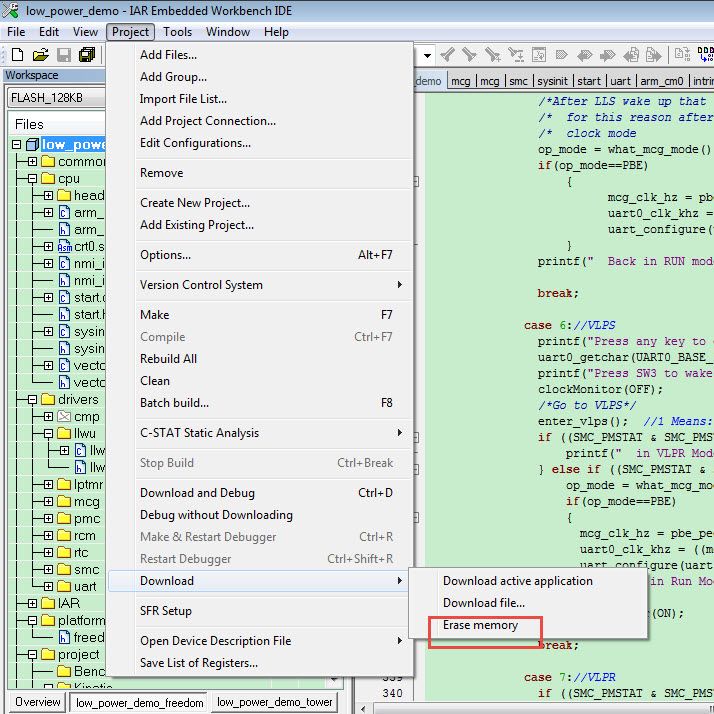Collapse the drivers folder node
Image resolution: width=714 pixels, height=714 pixels.
32,400
